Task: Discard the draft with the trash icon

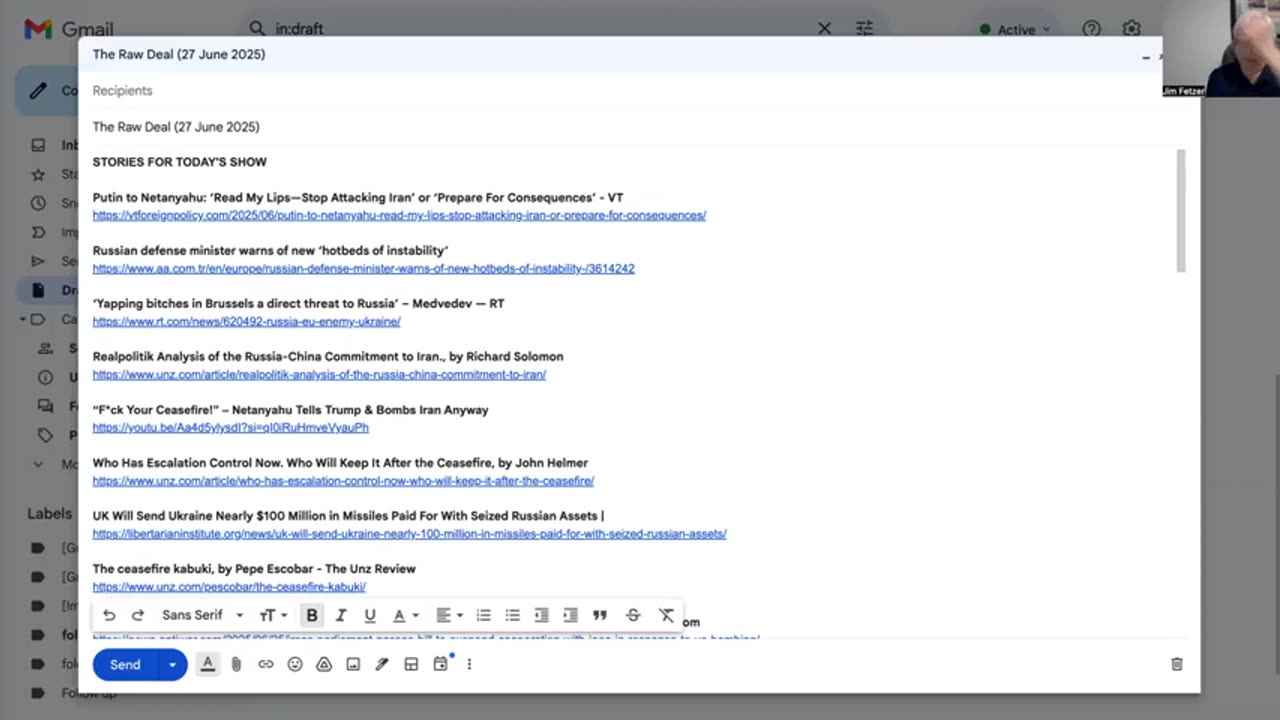Action: point(1177,664)
